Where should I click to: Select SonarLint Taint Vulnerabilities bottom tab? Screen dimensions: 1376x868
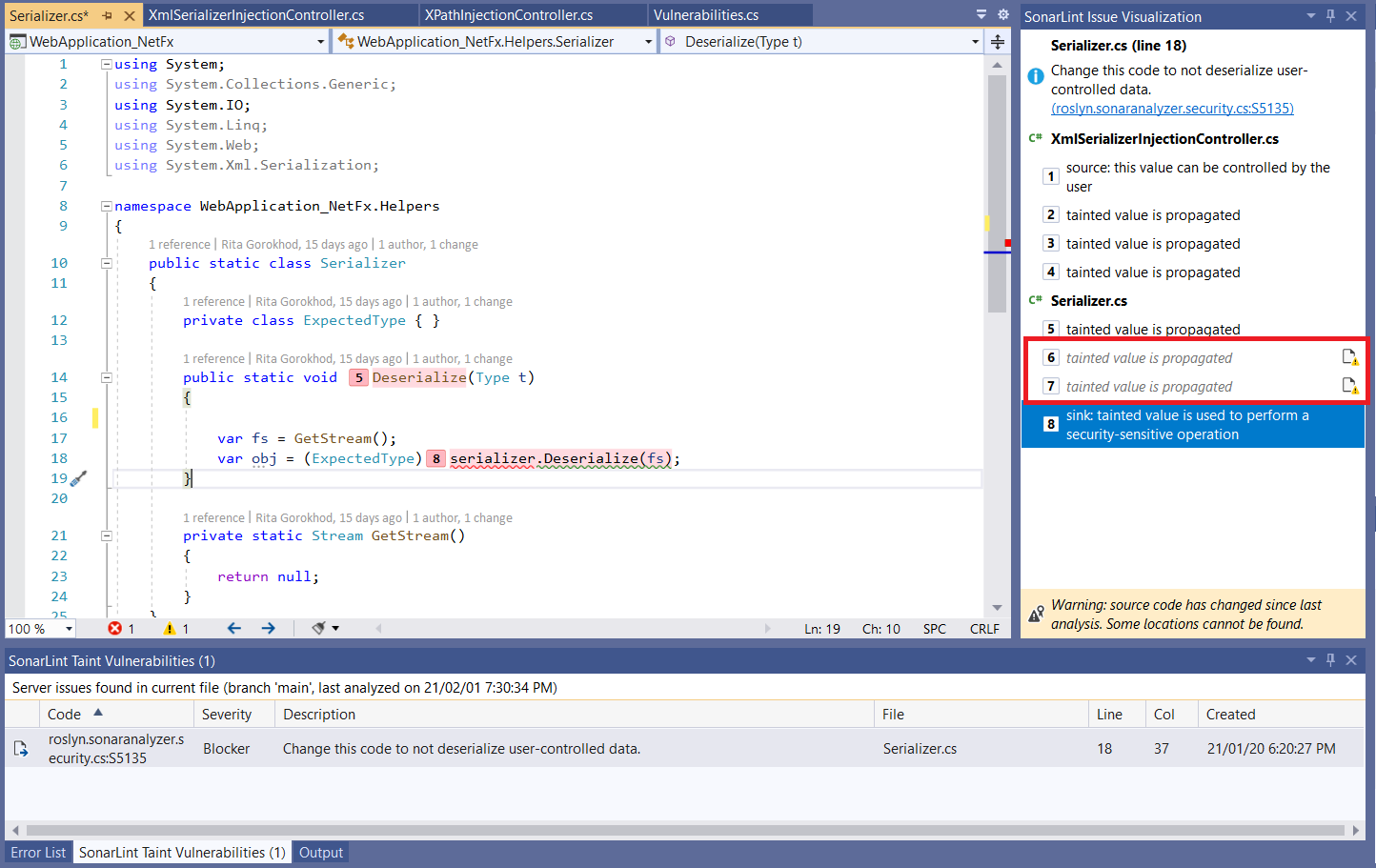click(182, 853)
